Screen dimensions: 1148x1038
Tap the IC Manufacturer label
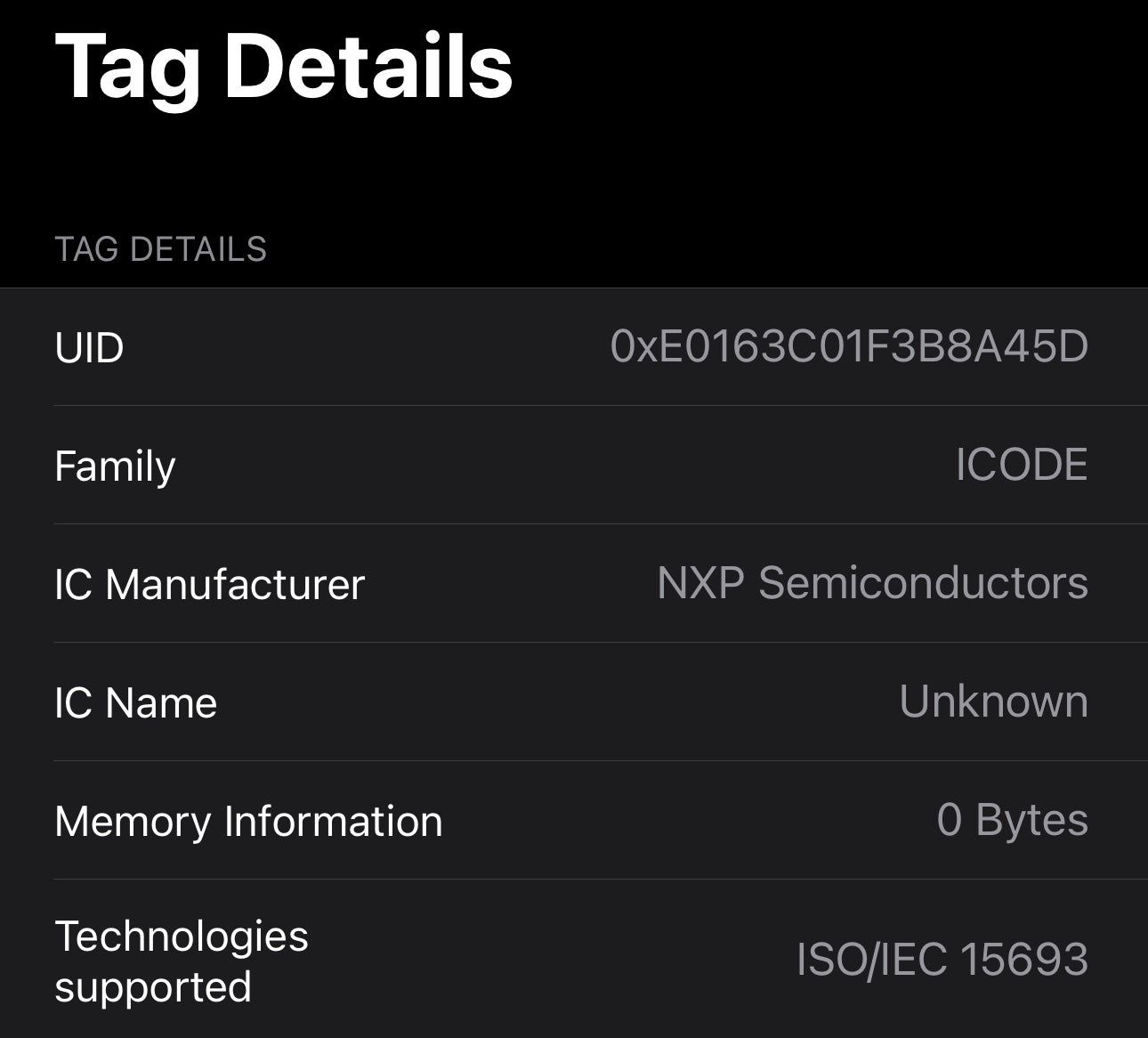click(209, 585)
